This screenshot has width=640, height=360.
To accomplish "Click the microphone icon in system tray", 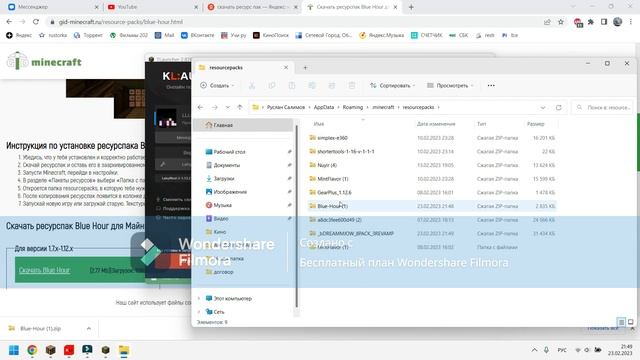I will pos(546,350).
